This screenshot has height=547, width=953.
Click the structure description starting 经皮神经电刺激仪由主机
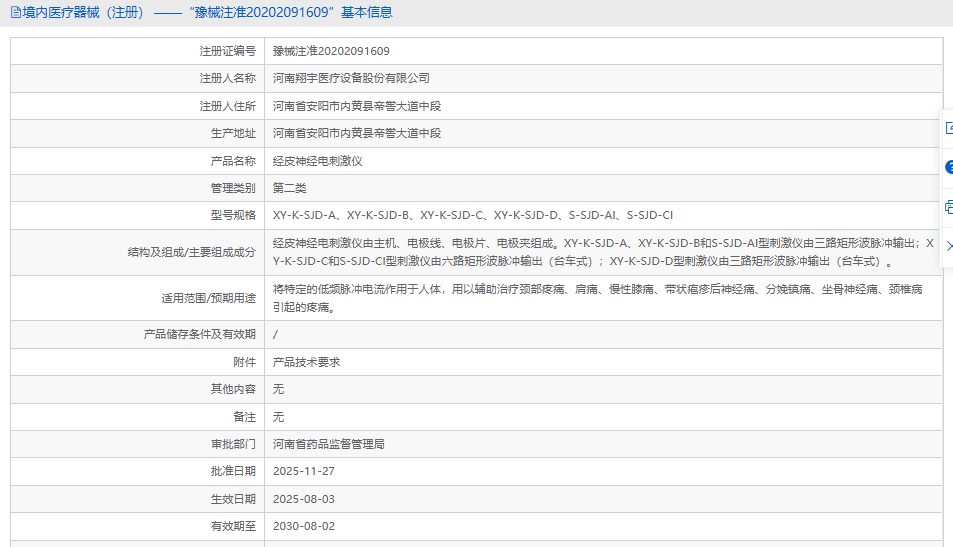(x=603, y=252)
